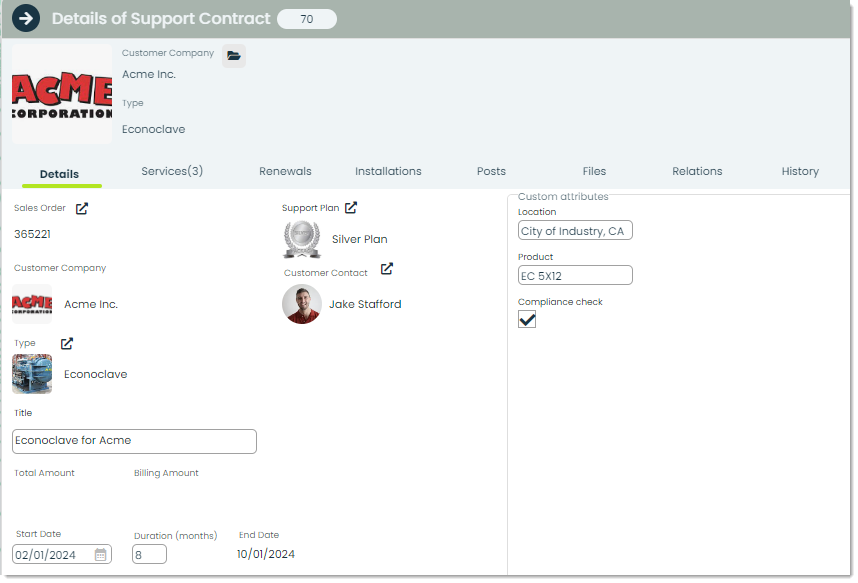Click the contract number badge 70
The width and height of the screenshot is (858, 583).
[307, 19]
